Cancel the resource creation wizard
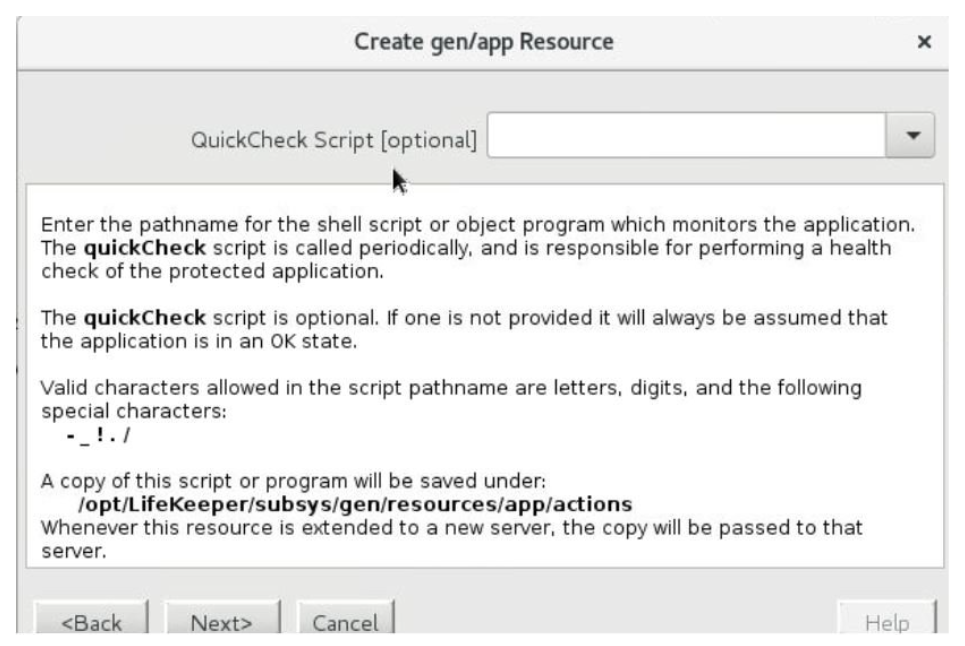Screen dimensions: 965x646 (x=345, y=622)
